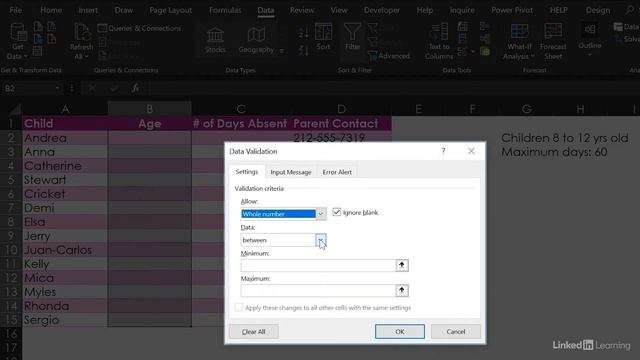Open the Review ribbon tab
Viewport: 640px width, 360px height.
(302, 10)
